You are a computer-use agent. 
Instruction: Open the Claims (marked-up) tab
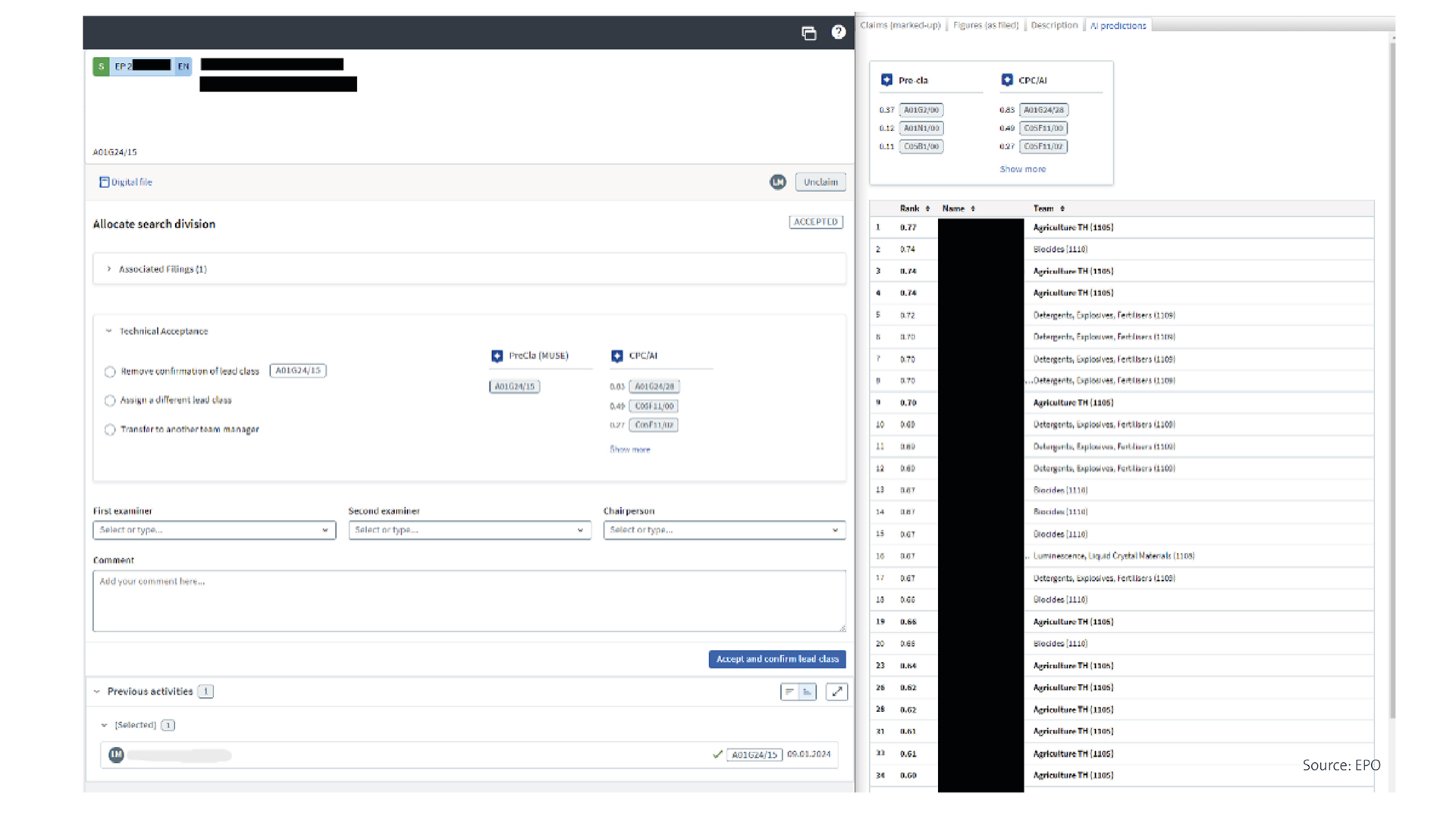900,25
